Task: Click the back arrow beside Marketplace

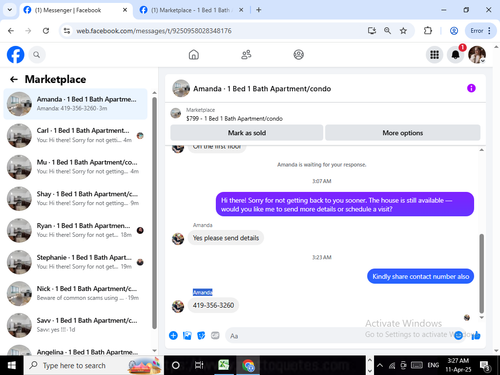Action: (14, 79)
